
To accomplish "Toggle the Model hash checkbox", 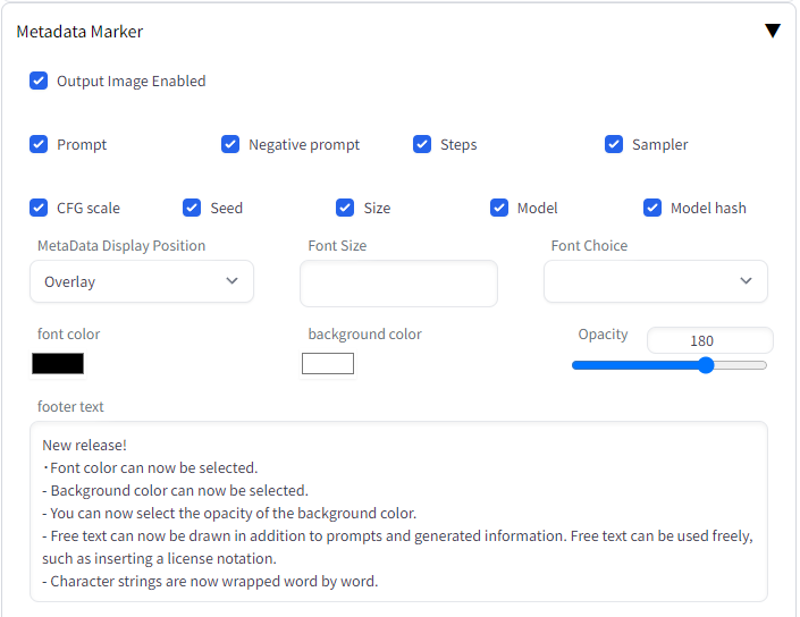I will [x=652, y=207].
